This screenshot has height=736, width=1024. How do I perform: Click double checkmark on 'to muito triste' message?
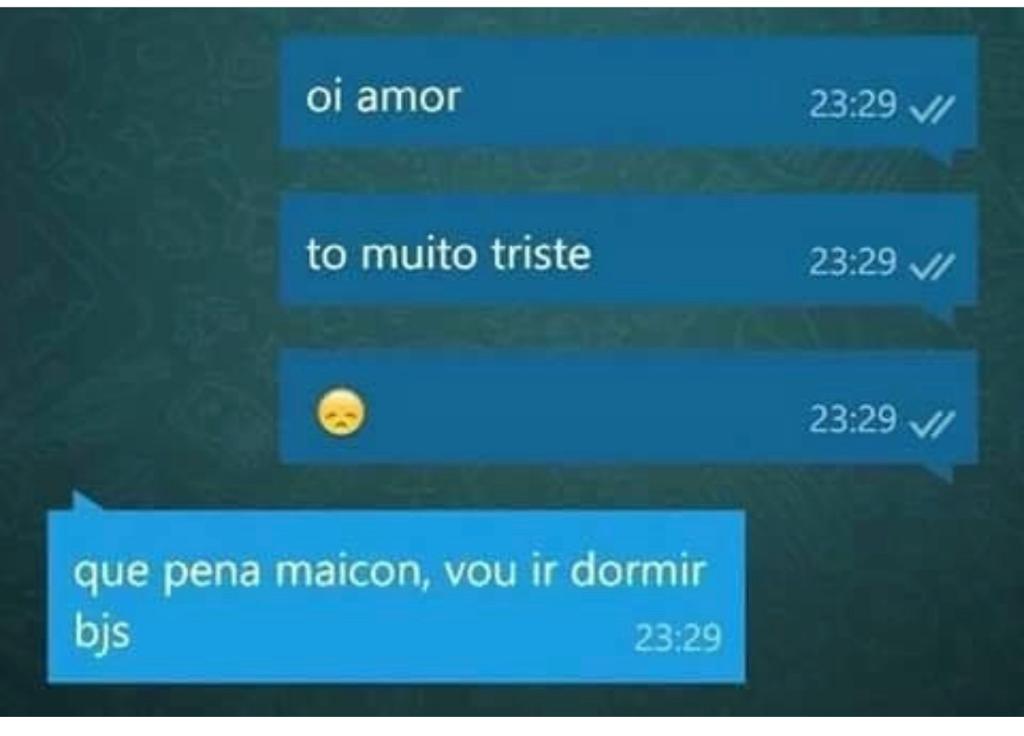(933, 264)
